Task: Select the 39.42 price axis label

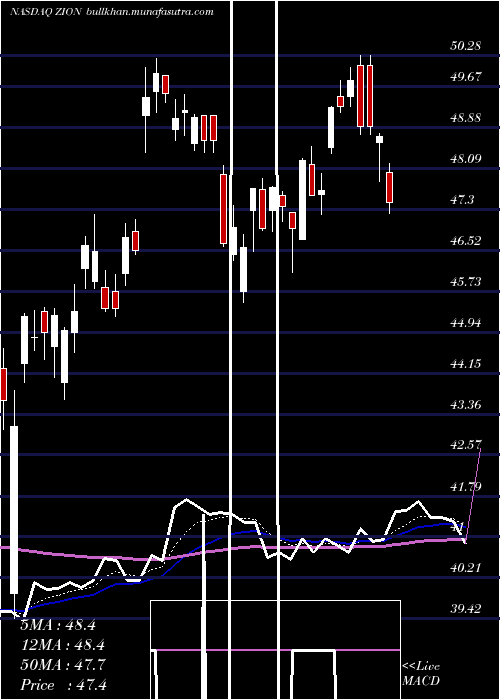Action: [466, 609]
